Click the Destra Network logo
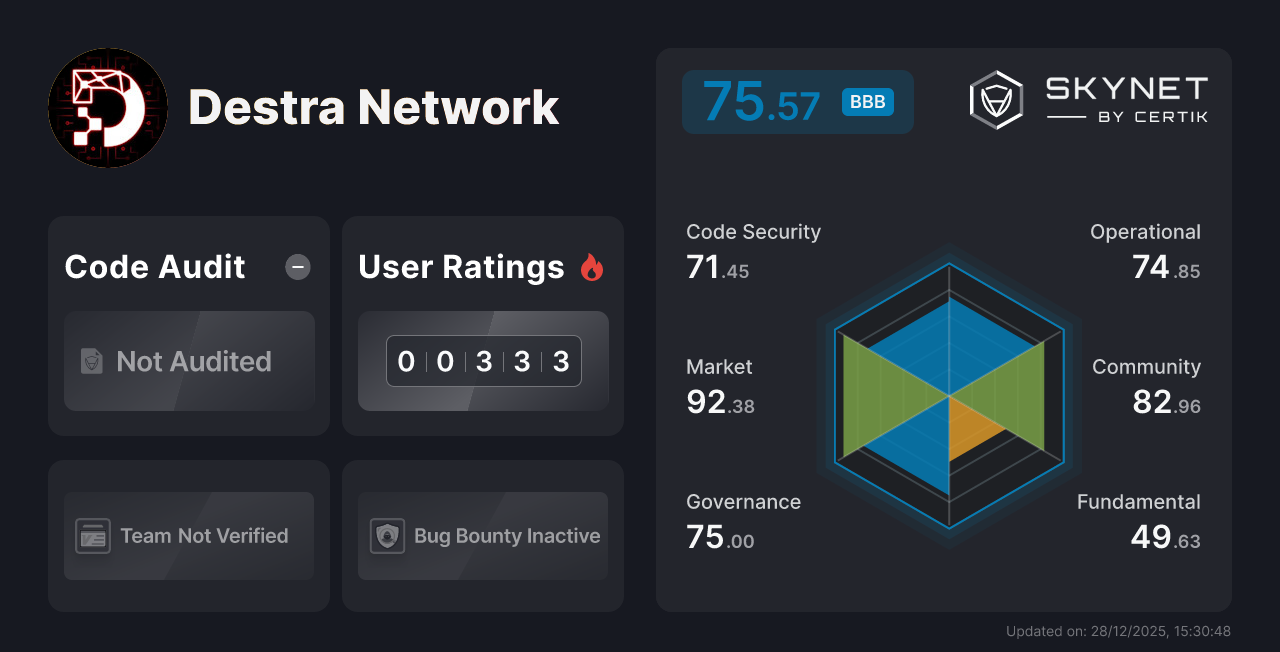This screenshot has width=1280, height=652. 107,107
